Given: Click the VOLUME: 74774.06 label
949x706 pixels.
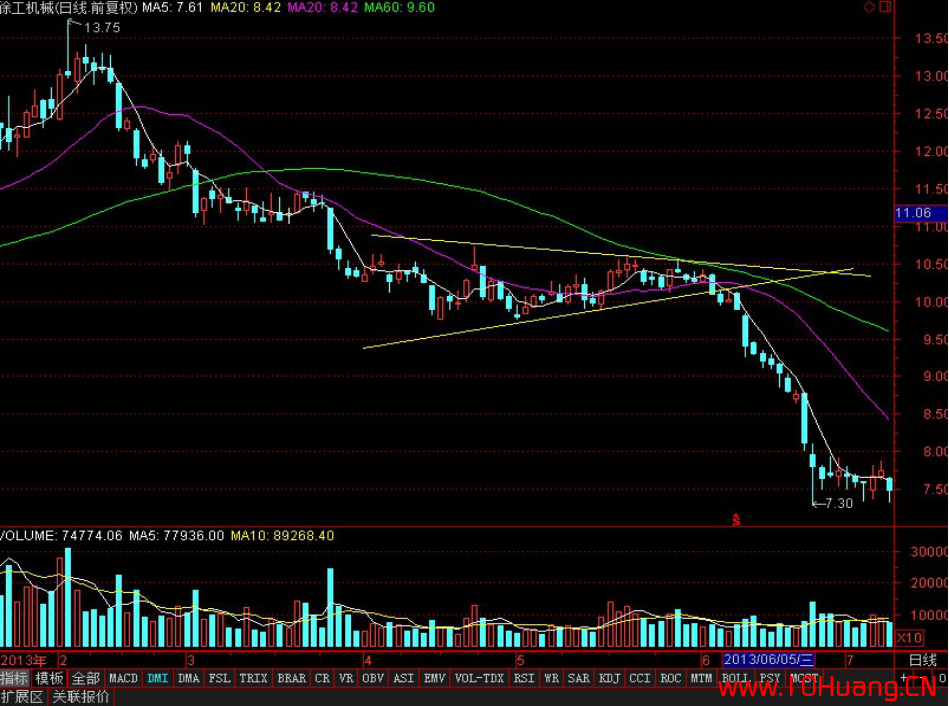Looking at the screenshot, I should pos(61,536).
